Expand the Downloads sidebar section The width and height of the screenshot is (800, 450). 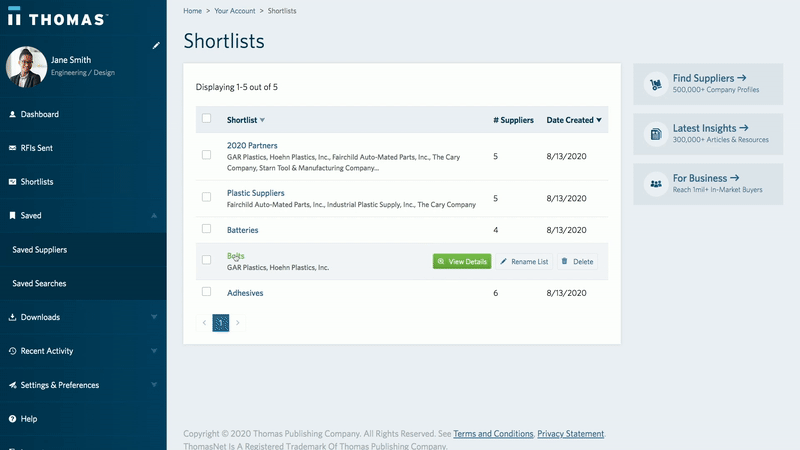coord(154,317)
